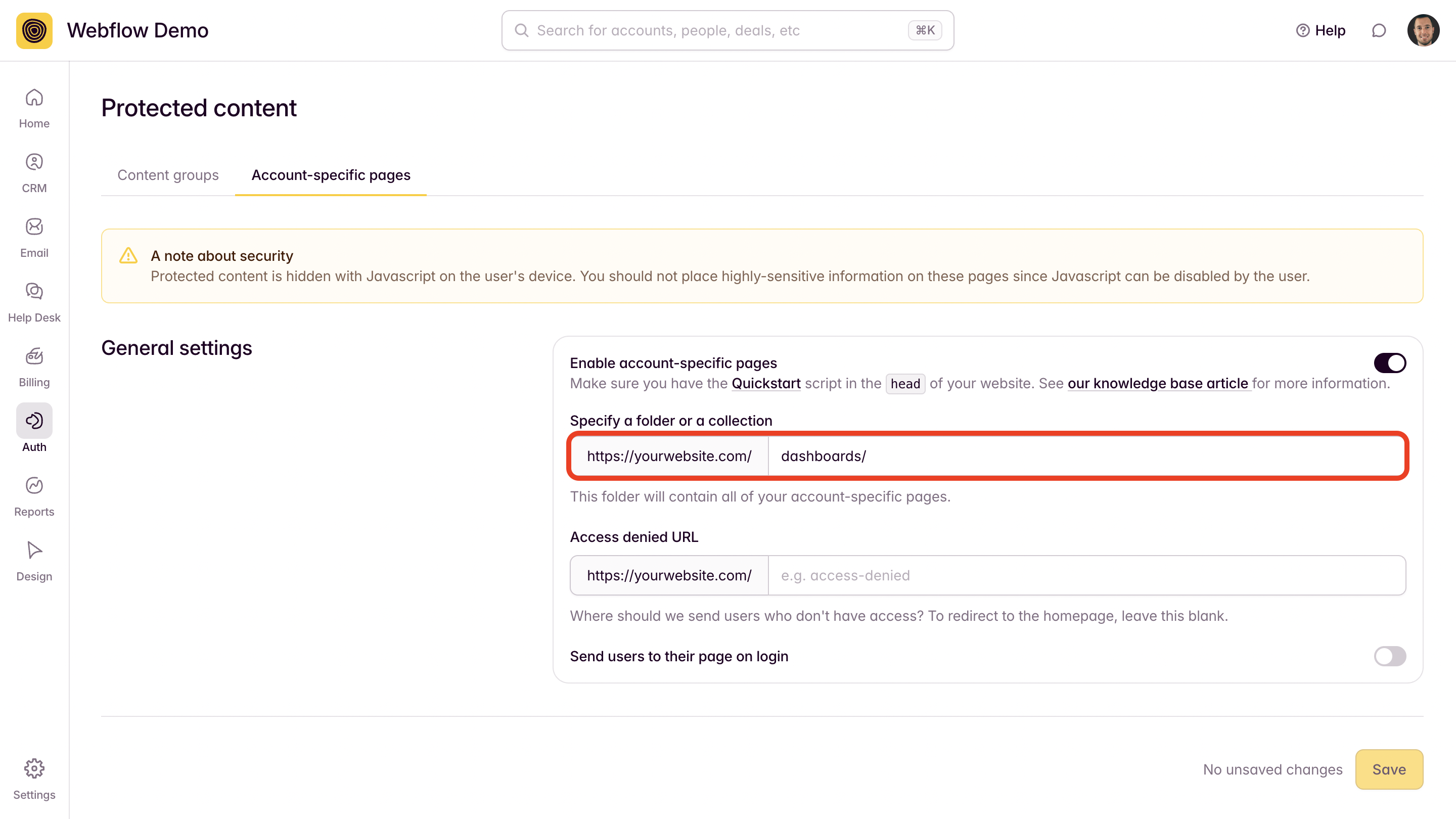Enable Send users to their page toggle
Image resolution: width=1456 pixels, height=819 pixels.
pyautogui.click(x=1389, y=656)
